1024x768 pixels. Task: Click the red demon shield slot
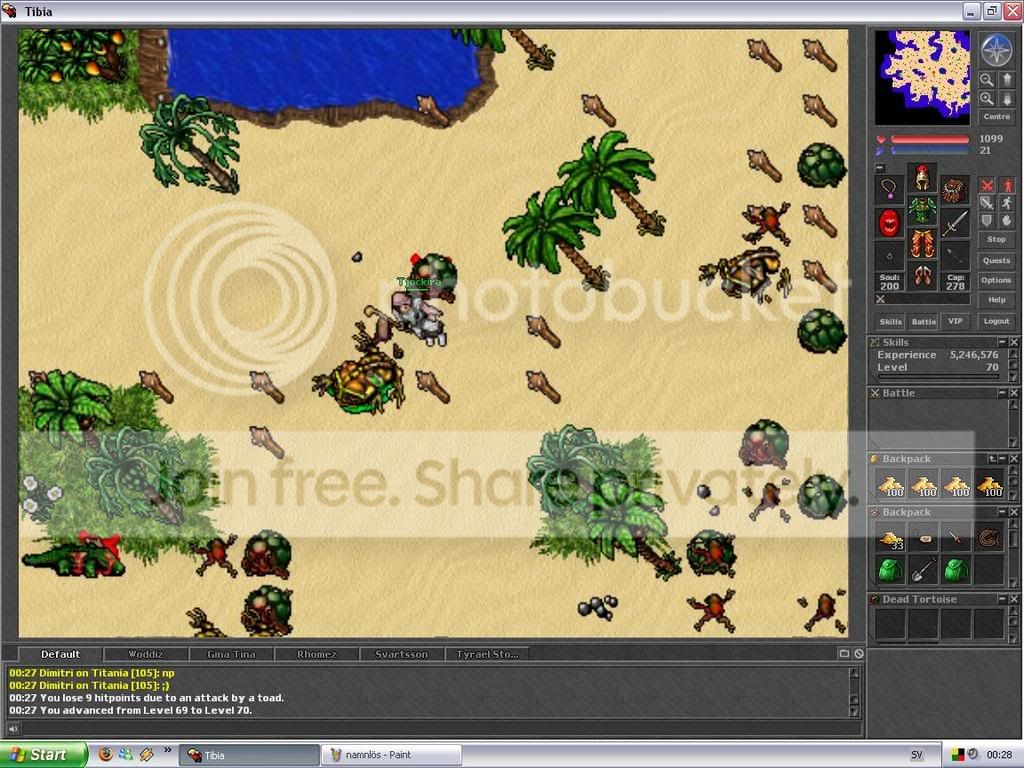pos(889,223)
